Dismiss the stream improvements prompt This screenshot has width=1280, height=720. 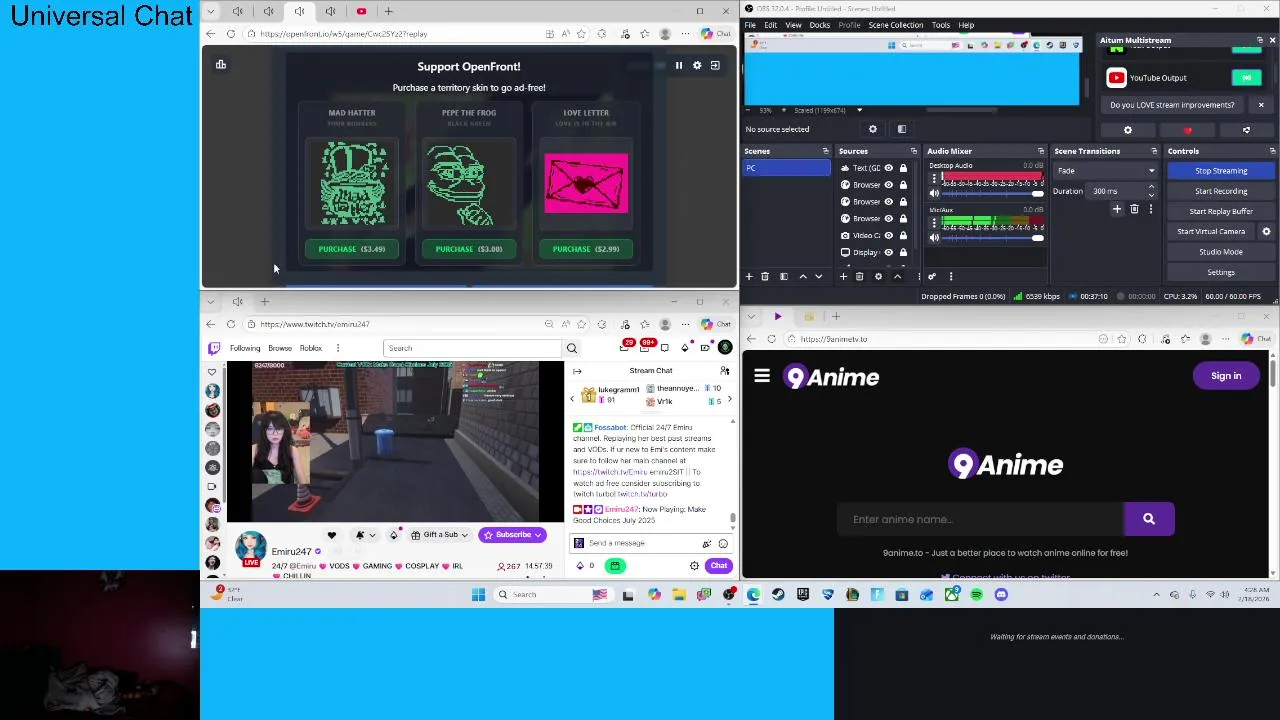1261,105
